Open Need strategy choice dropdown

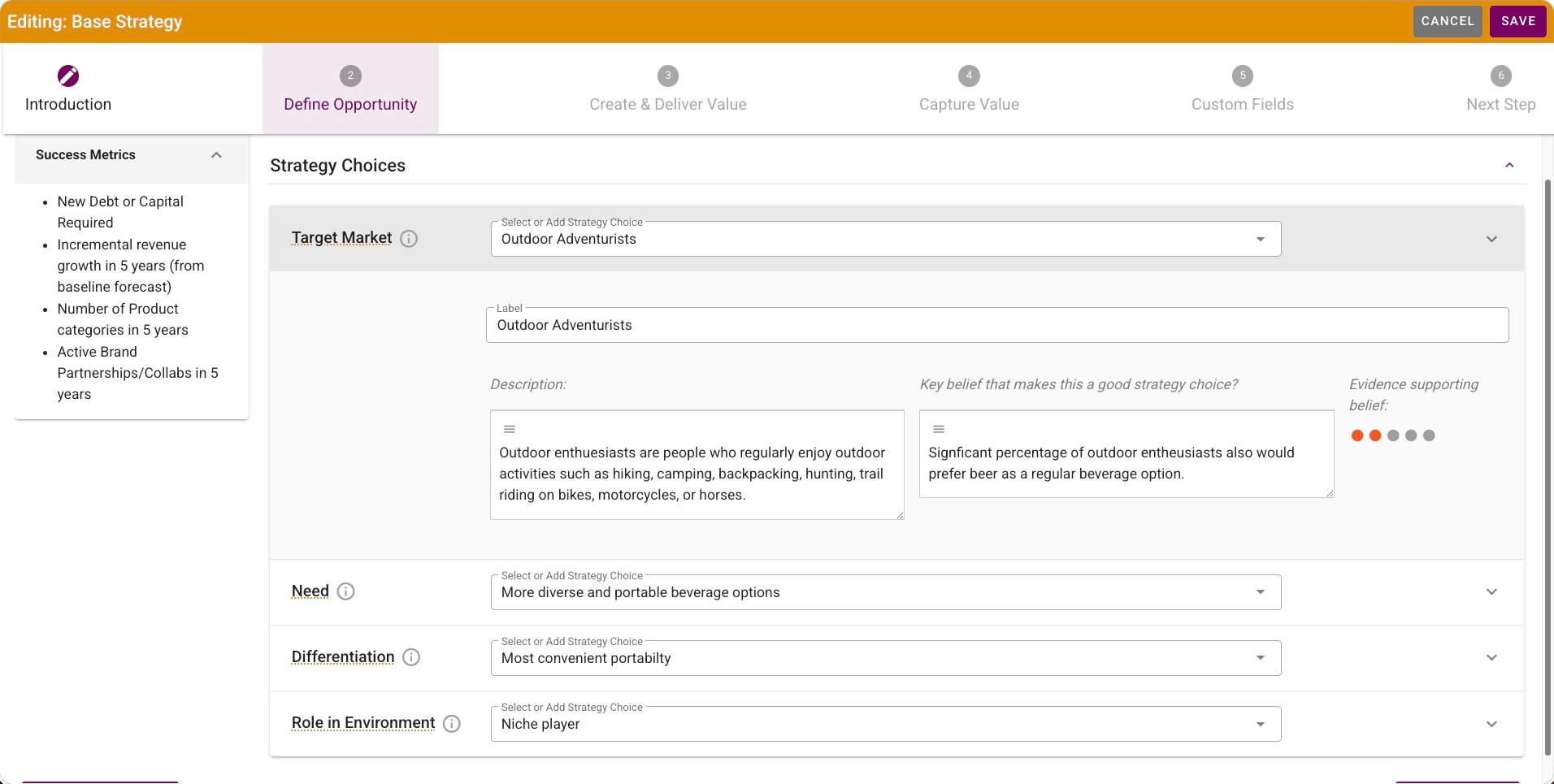[886, 592]
